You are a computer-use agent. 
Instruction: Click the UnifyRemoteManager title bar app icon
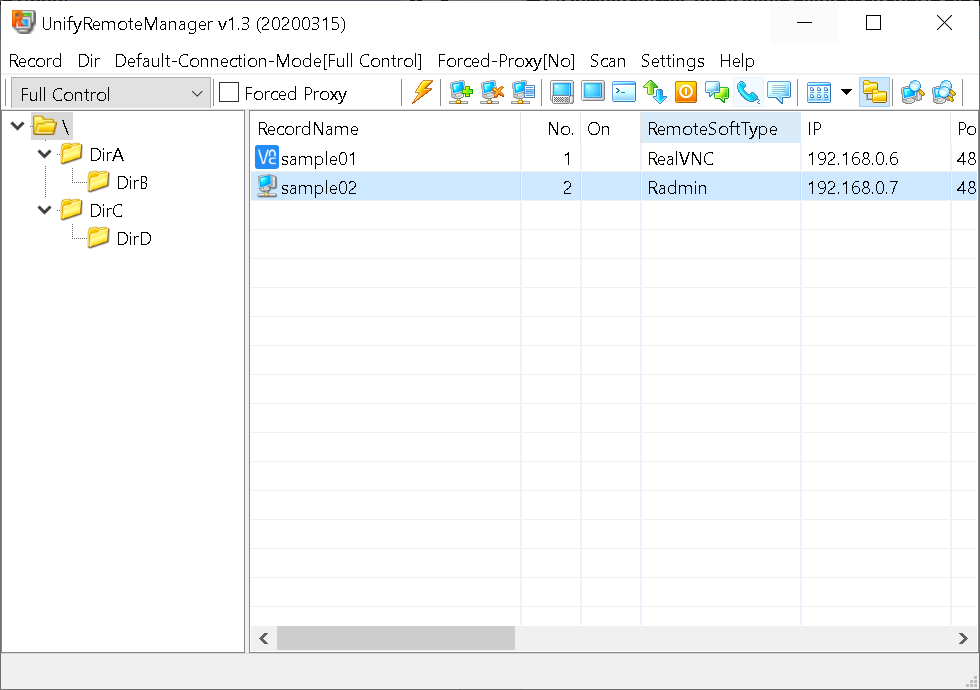tap(23, 22)
